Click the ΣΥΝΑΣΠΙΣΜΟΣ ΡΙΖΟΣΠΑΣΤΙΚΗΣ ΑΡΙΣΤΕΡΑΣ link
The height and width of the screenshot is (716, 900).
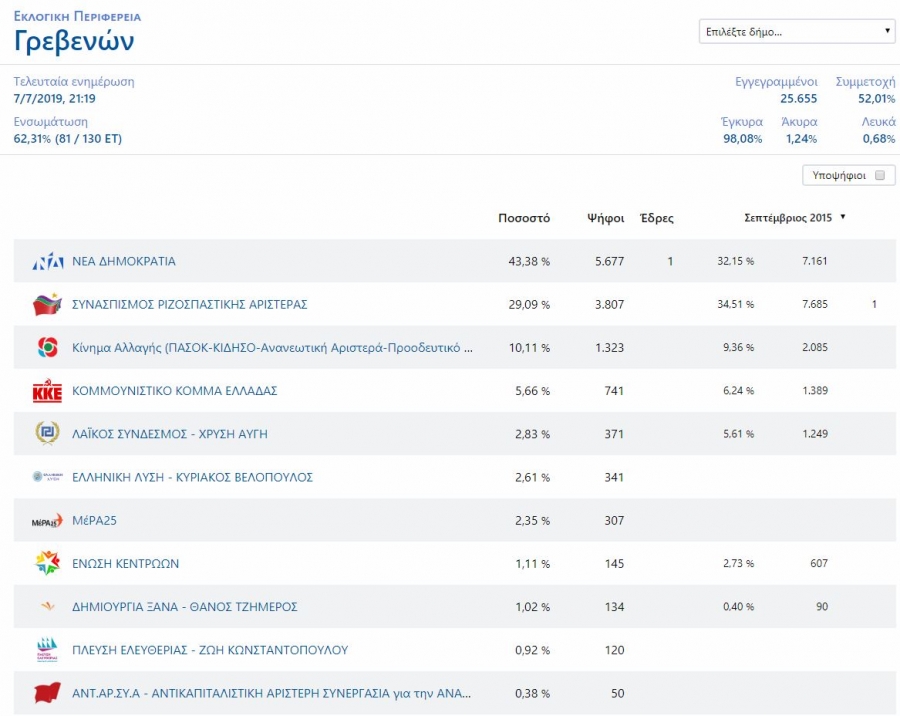tap(189, 305)
